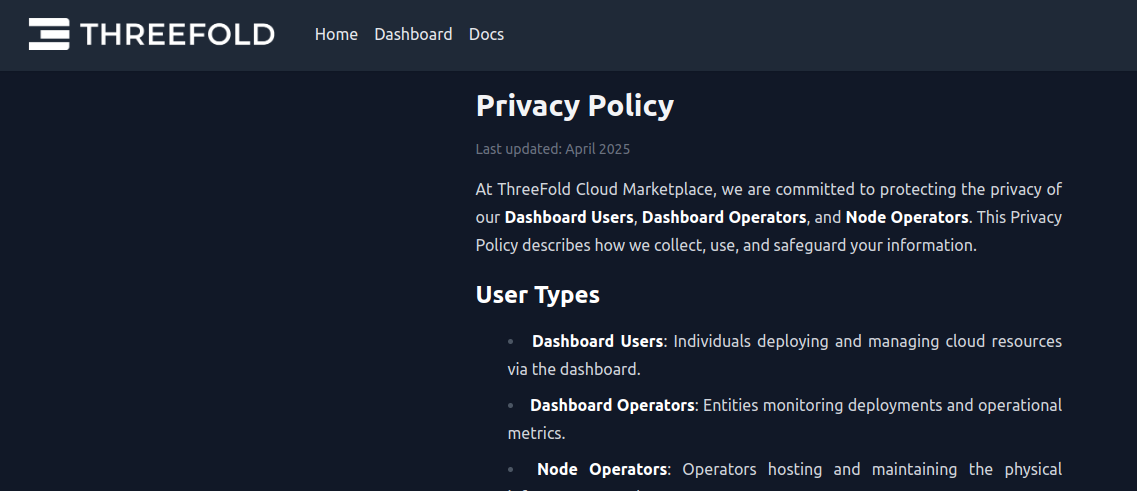Go to the Dashboard nav link
The width and height of the screenshot is (1137, 491).
click(413, 35)
